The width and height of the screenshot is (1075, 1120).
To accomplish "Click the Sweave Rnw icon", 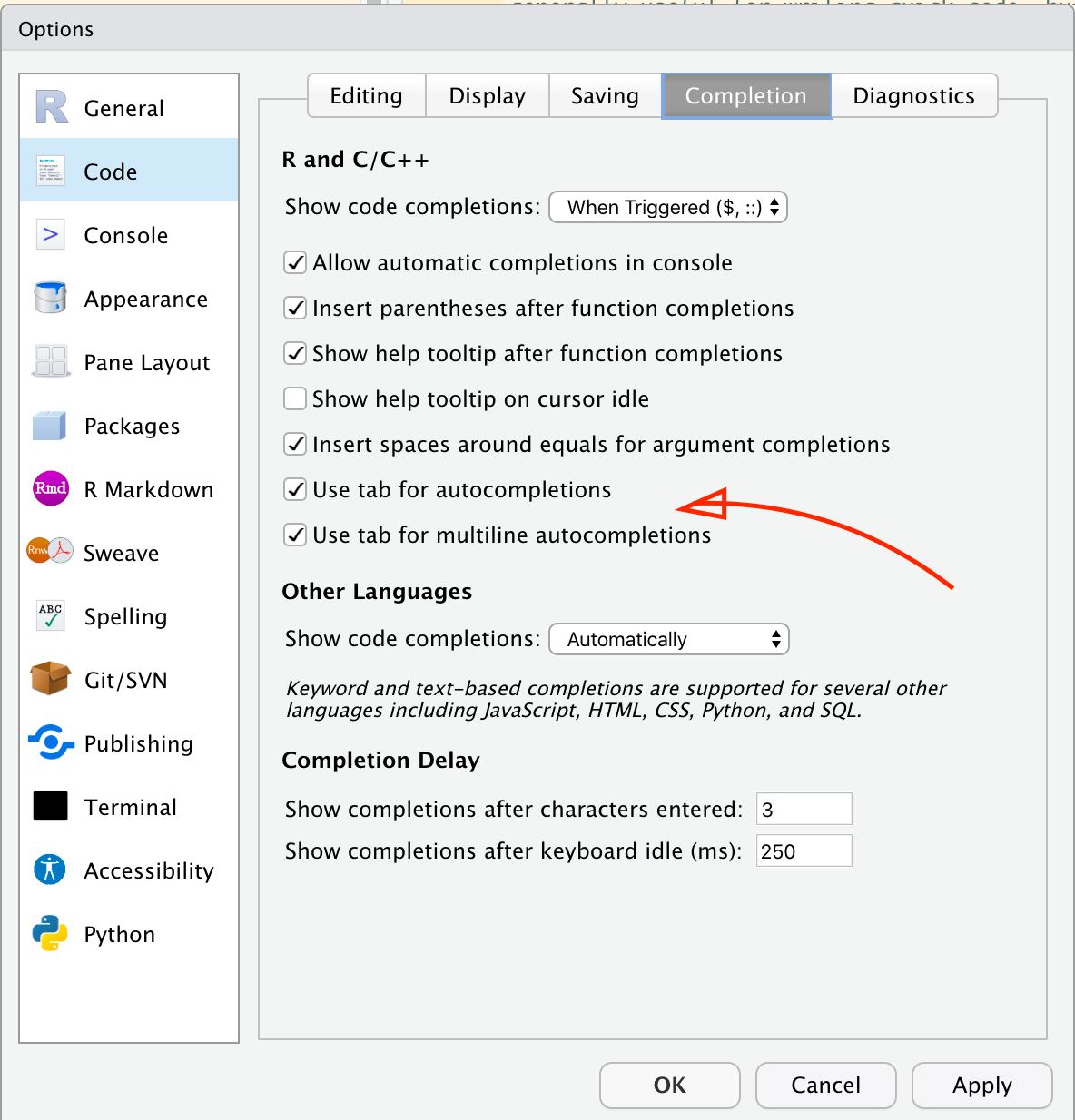I will [x=50, y=550].
